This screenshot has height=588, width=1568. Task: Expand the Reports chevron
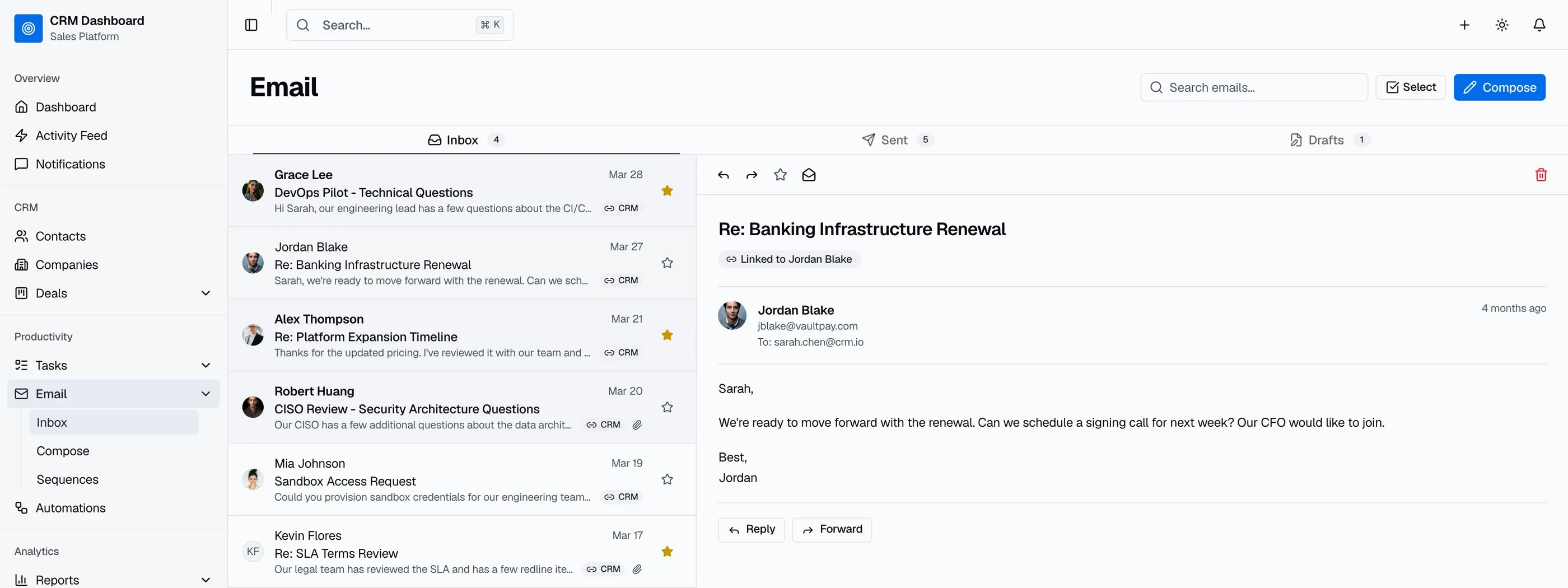click(x=206, y=580)
